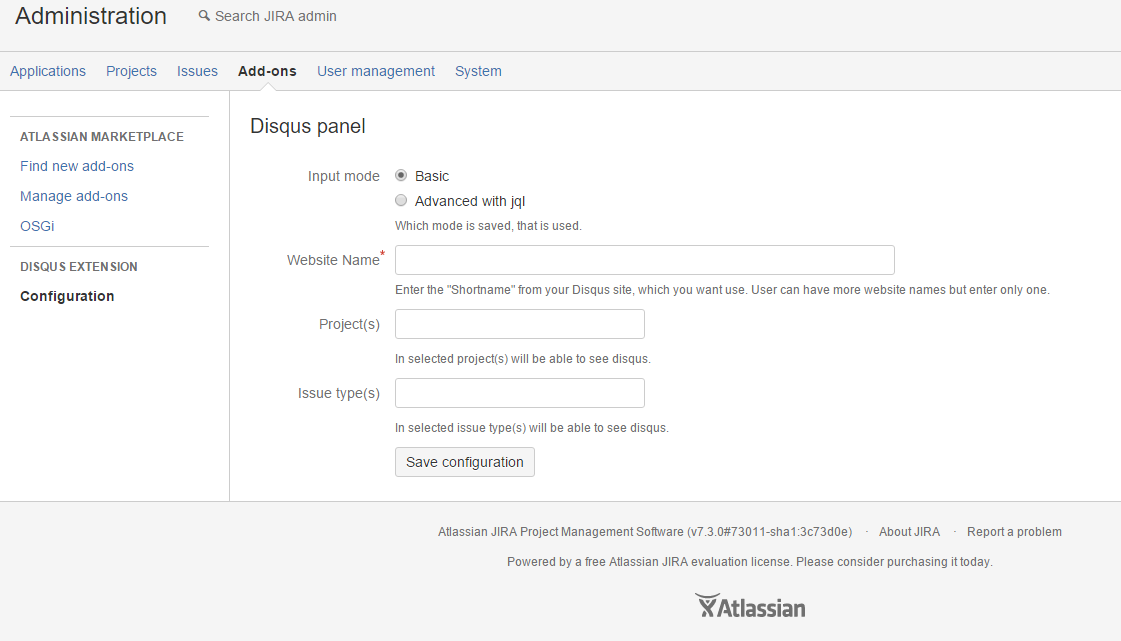This screenshot has height=641, width=1121.
Task: Click Save configuration button
Action: 465,462
